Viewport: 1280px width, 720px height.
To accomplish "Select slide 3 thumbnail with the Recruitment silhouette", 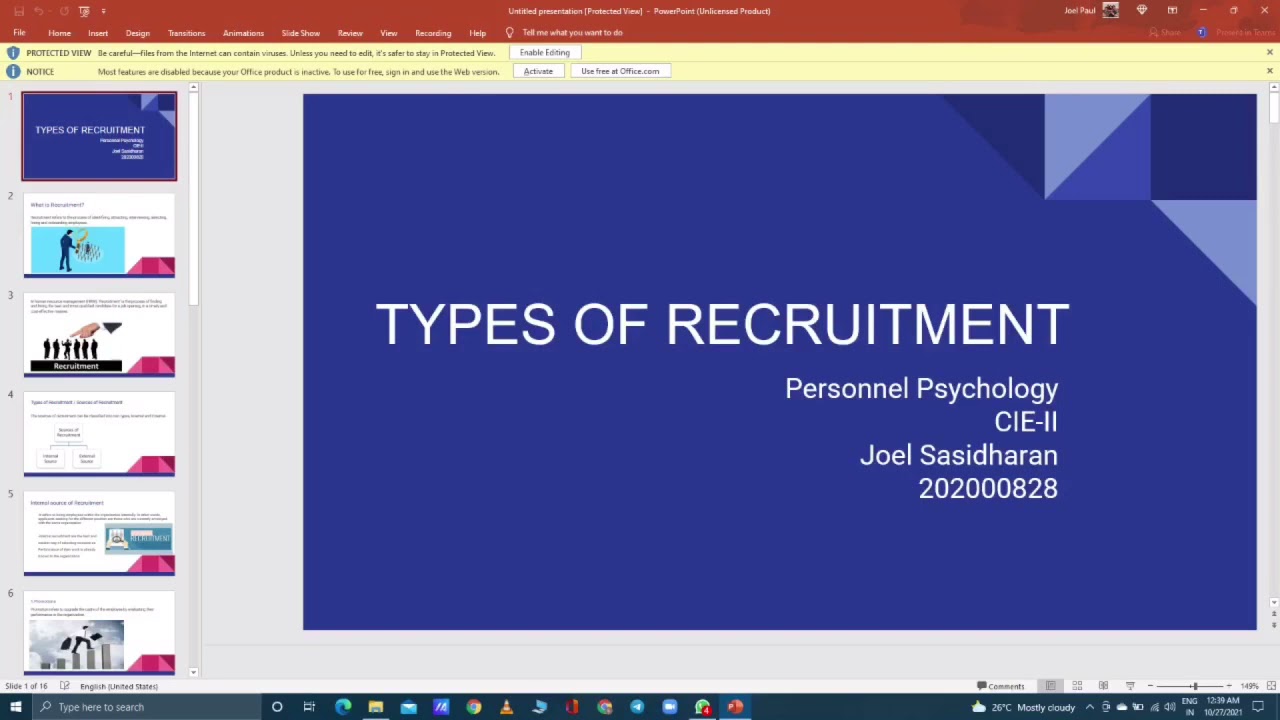I will click(x=99, y=335).
